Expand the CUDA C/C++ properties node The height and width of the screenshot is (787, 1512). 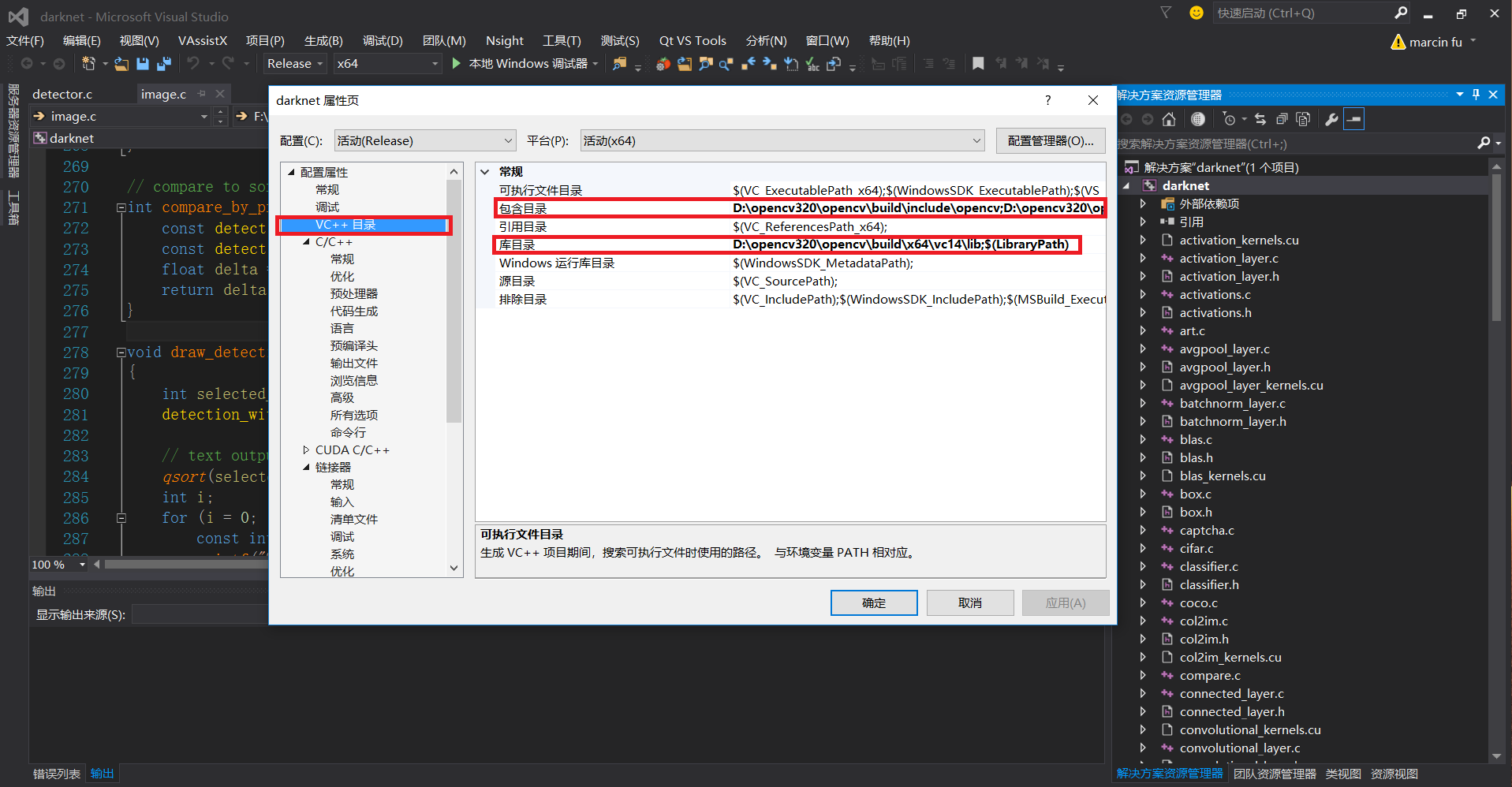point(307,449)
